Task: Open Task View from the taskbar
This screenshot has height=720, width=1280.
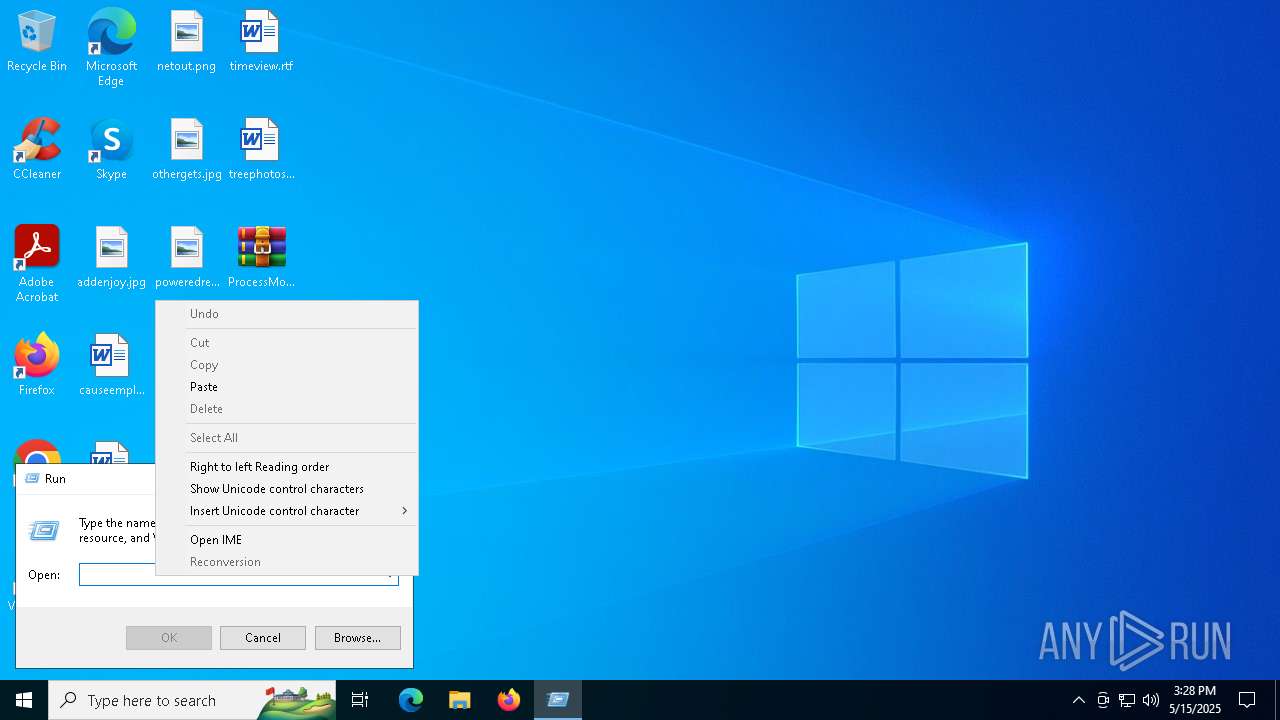Action: coord(360,700)
